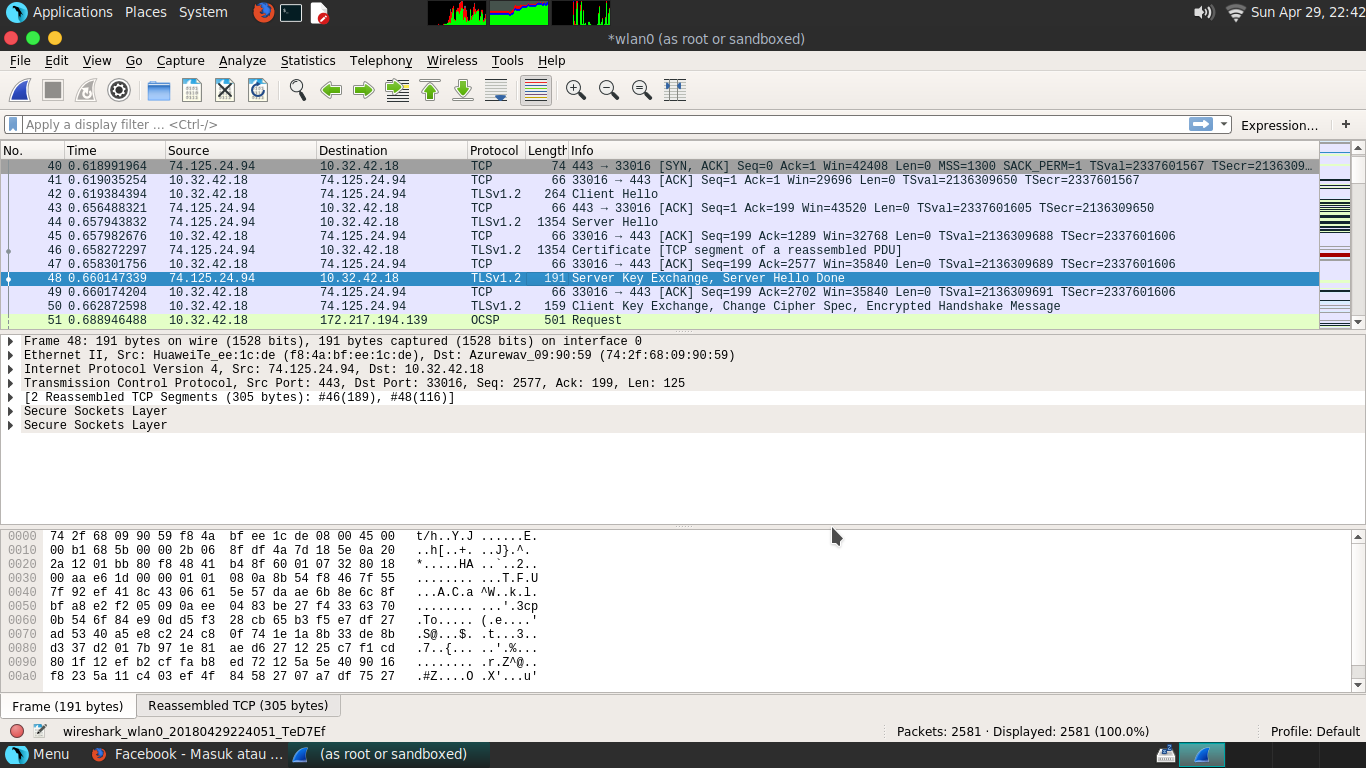
Task: Jump to the last packet
Action: (x=463, y=90)
